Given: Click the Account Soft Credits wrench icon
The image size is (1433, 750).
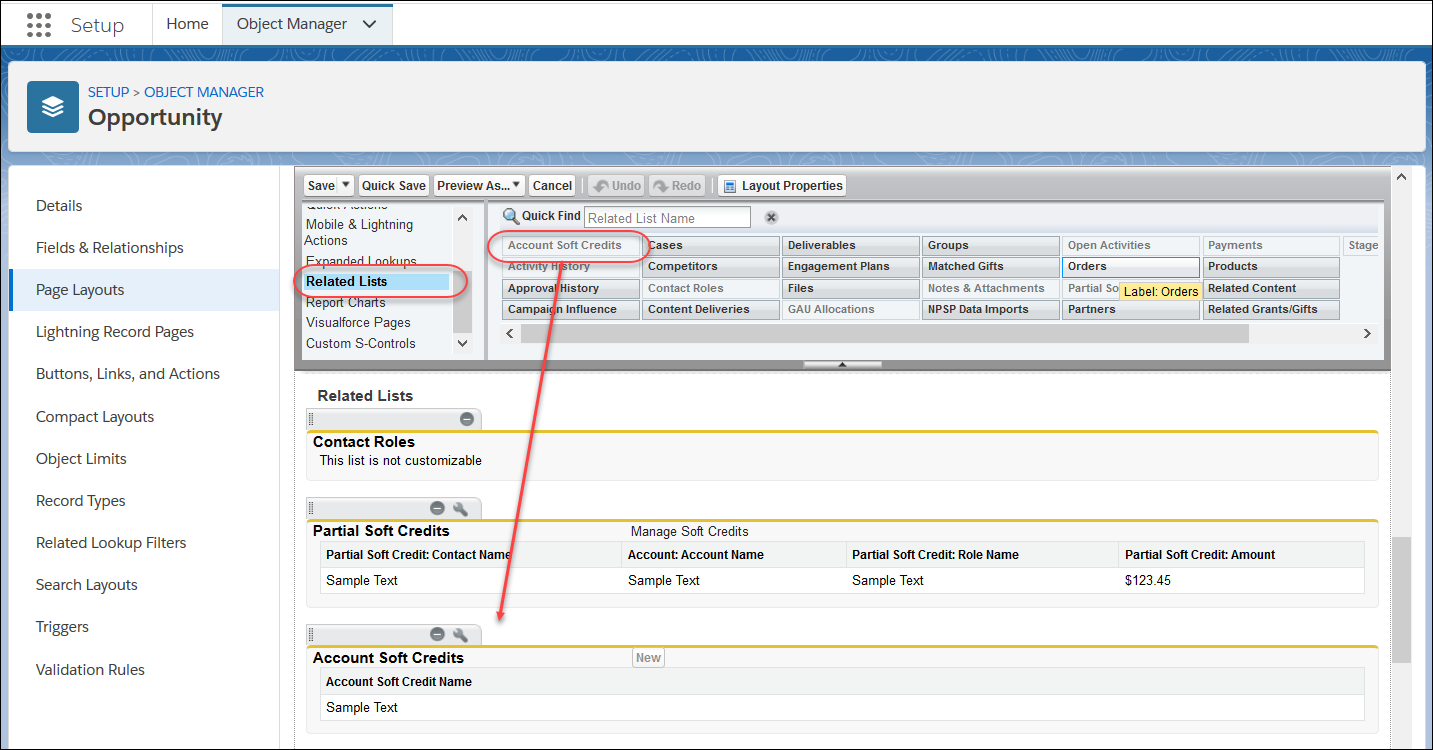Looking at the screenshot, I should [x=461, y=634].
